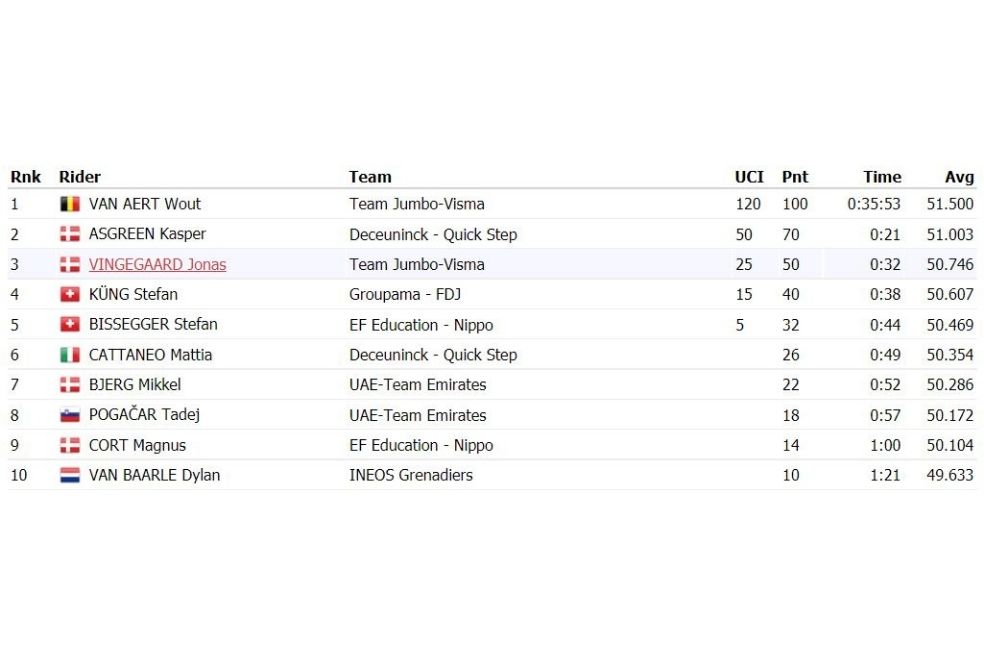Screen dimensions: 984x655
Task: Open the Team Jumbo-Visma link in row one
Action: point(417,204)
